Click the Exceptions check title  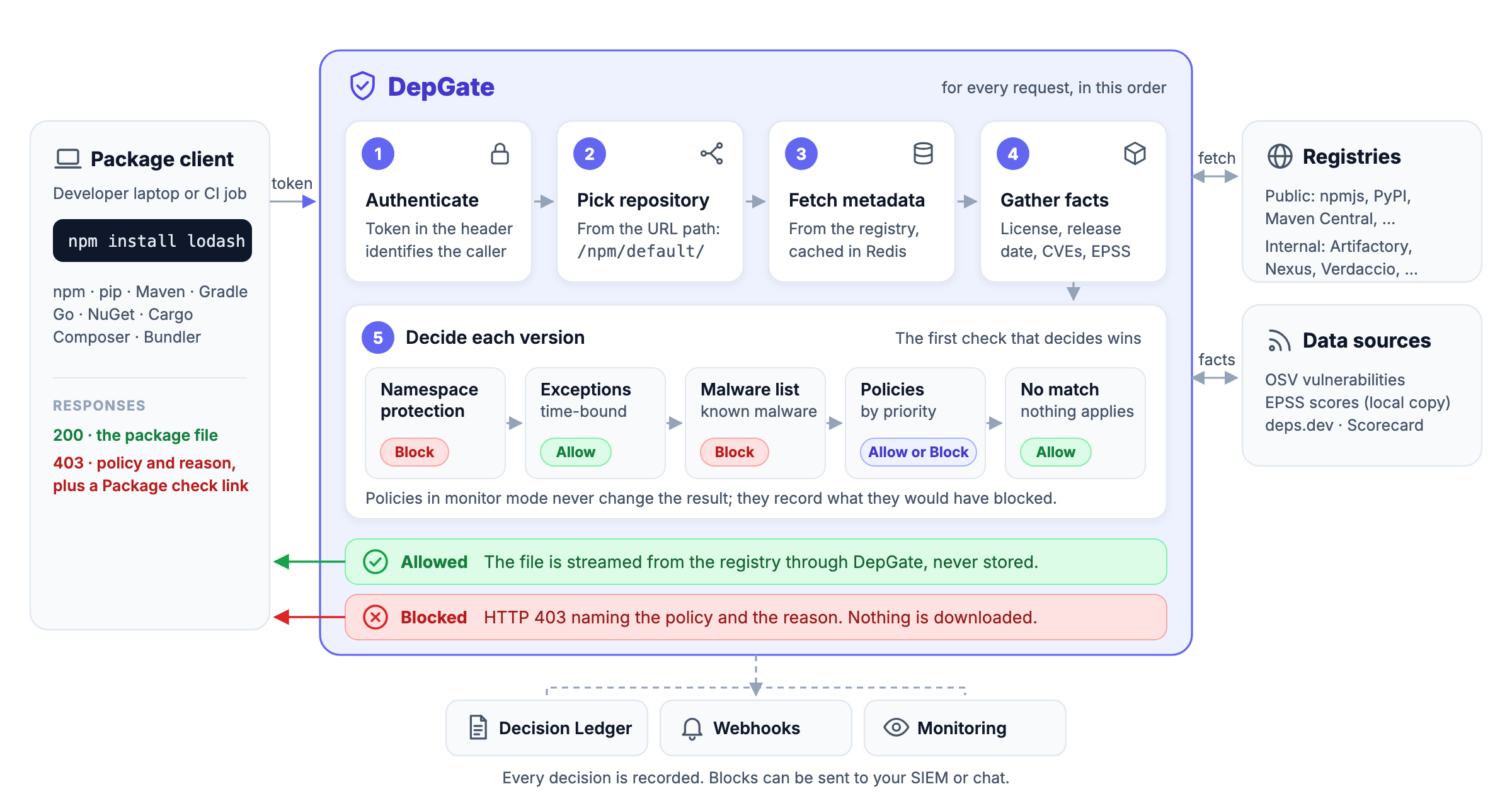[586, 390]
